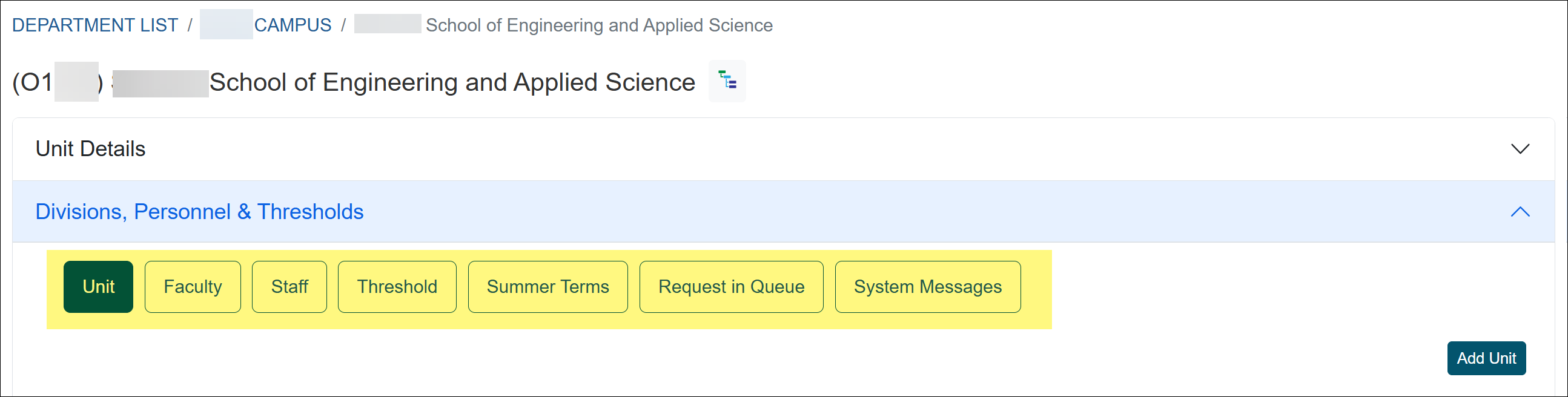Switch to the Faculty tab

point(193,286)
